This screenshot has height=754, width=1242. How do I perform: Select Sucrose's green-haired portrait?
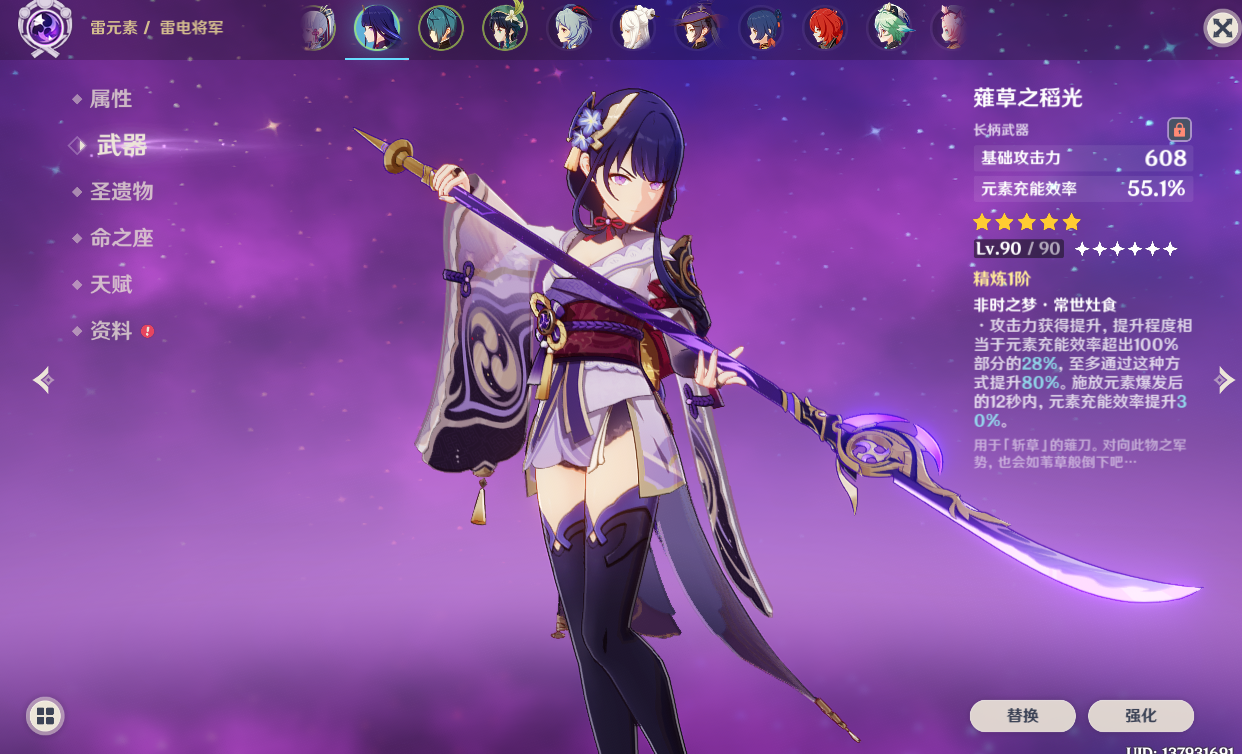point(890,28)
